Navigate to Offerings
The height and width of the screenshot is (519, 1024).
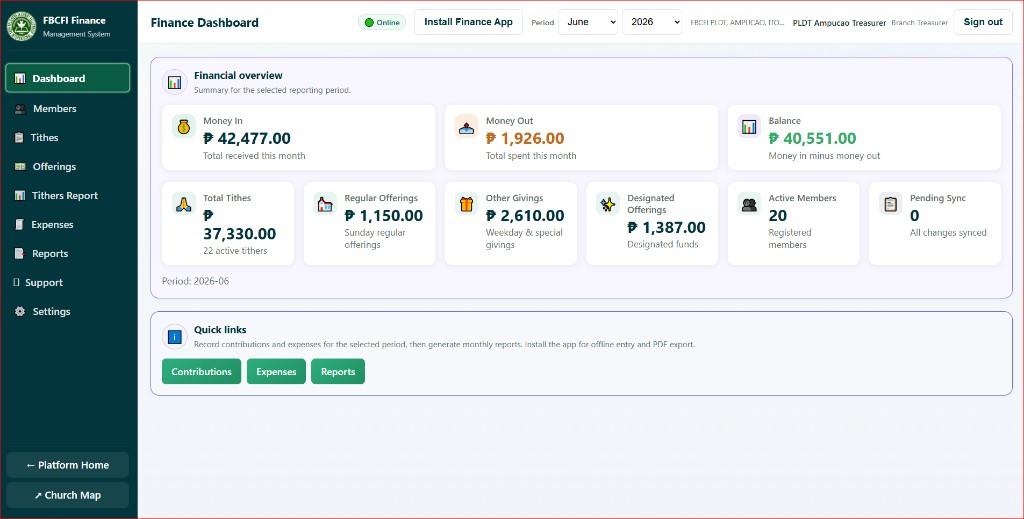pos(68,166)
